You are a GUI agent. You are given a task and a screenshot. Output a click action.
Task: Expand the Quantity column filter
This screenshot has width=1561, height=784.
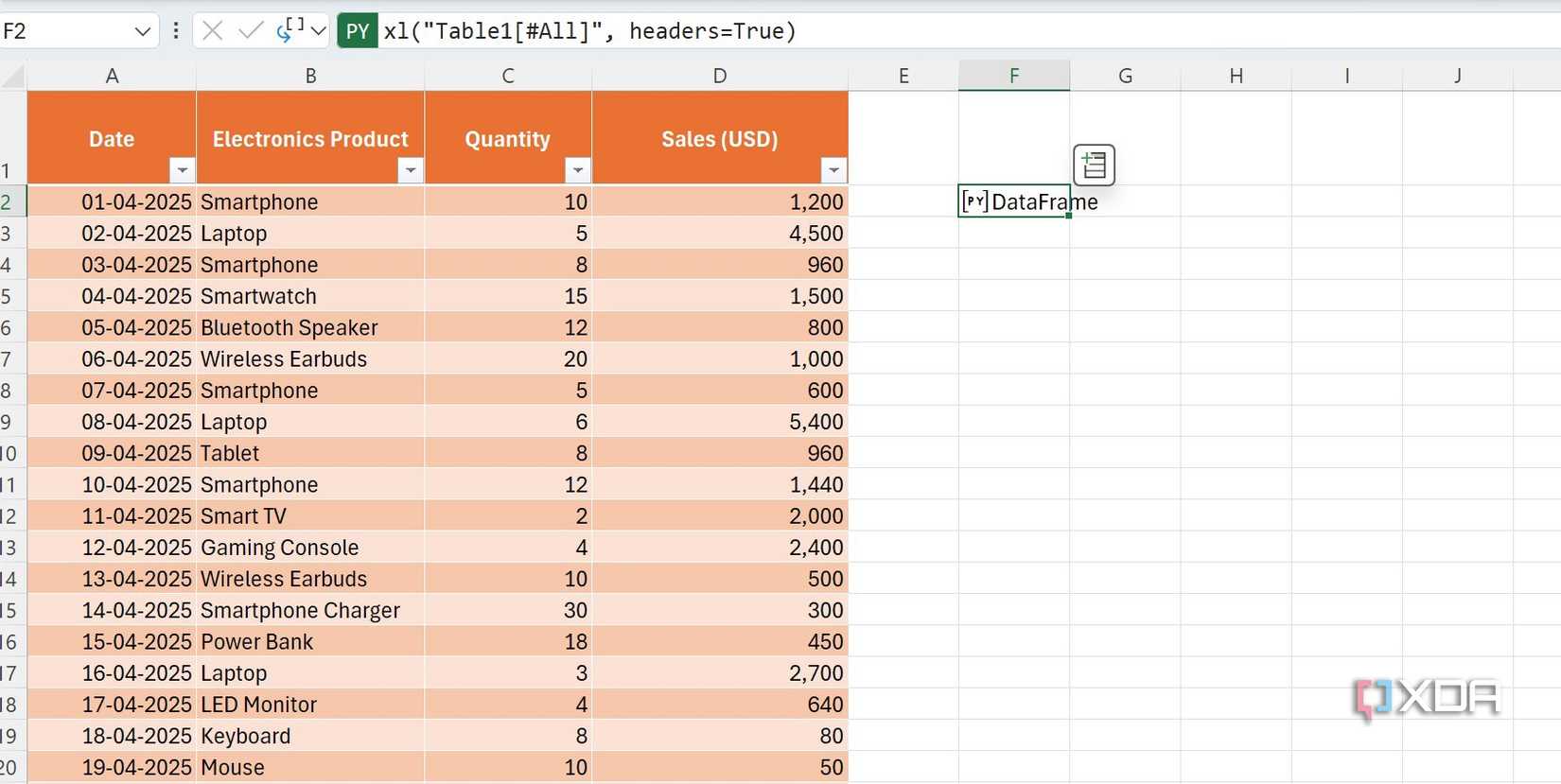pos(577,170)
